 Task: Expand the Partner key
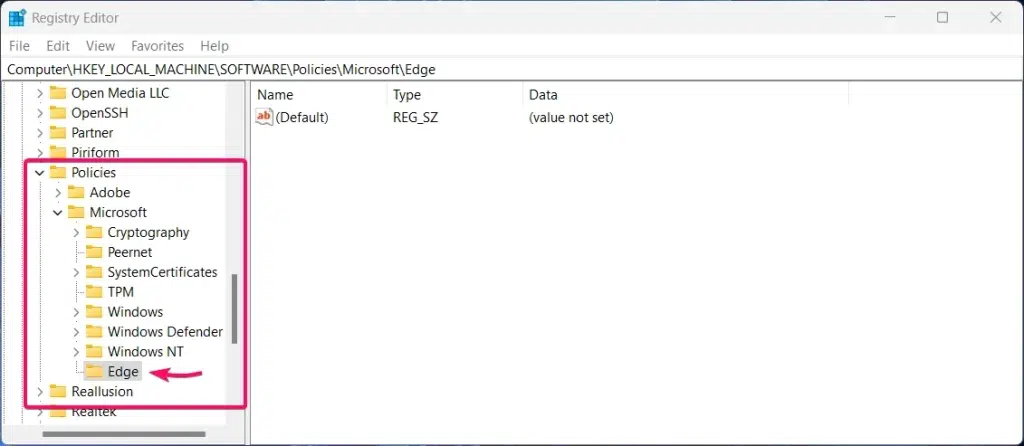tap(40, 133)
